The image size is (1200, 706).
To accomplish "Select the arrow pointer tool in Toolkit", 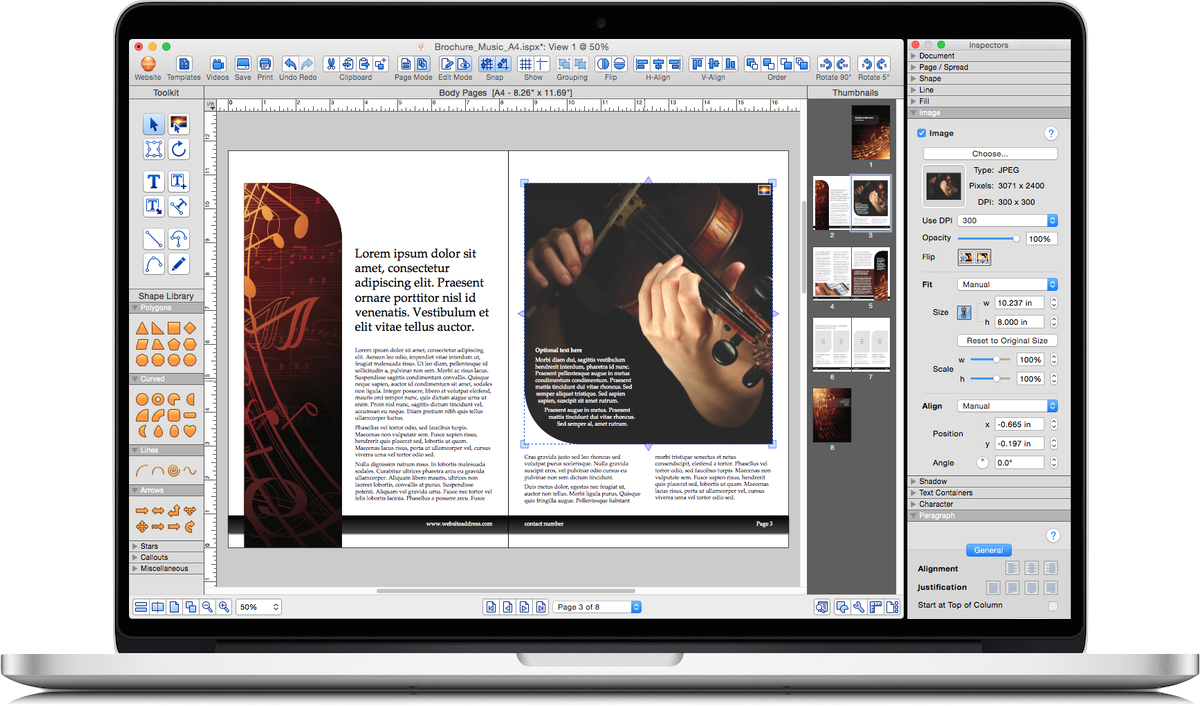I will 153,125.
